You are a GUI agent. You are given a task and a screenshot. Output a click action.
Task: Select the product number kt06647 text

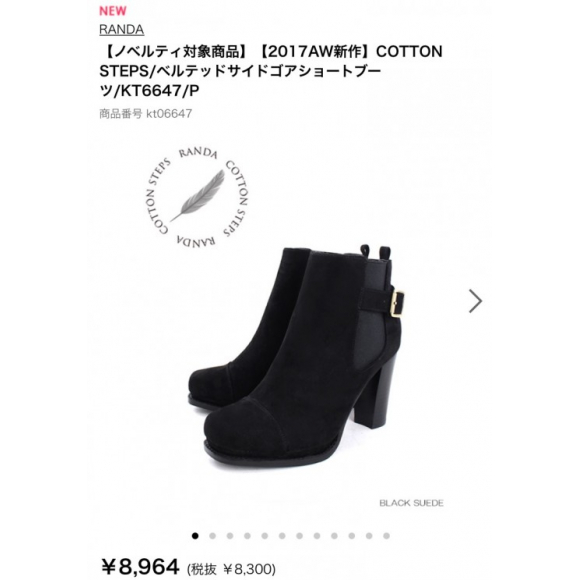145,114
